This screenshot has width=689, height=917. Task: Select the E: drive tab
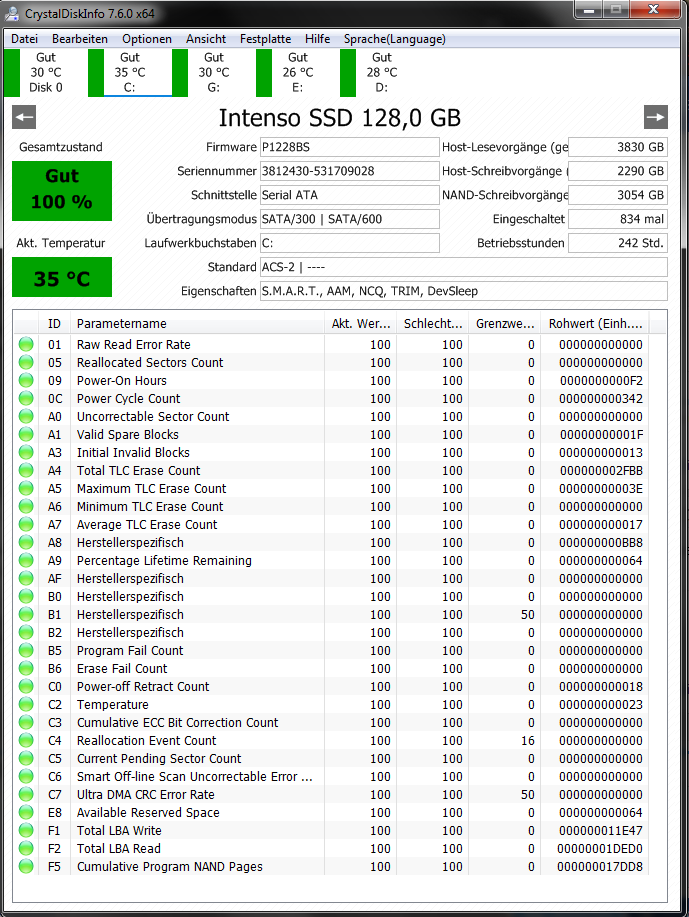pyautogui.click(x=298, y=73)
